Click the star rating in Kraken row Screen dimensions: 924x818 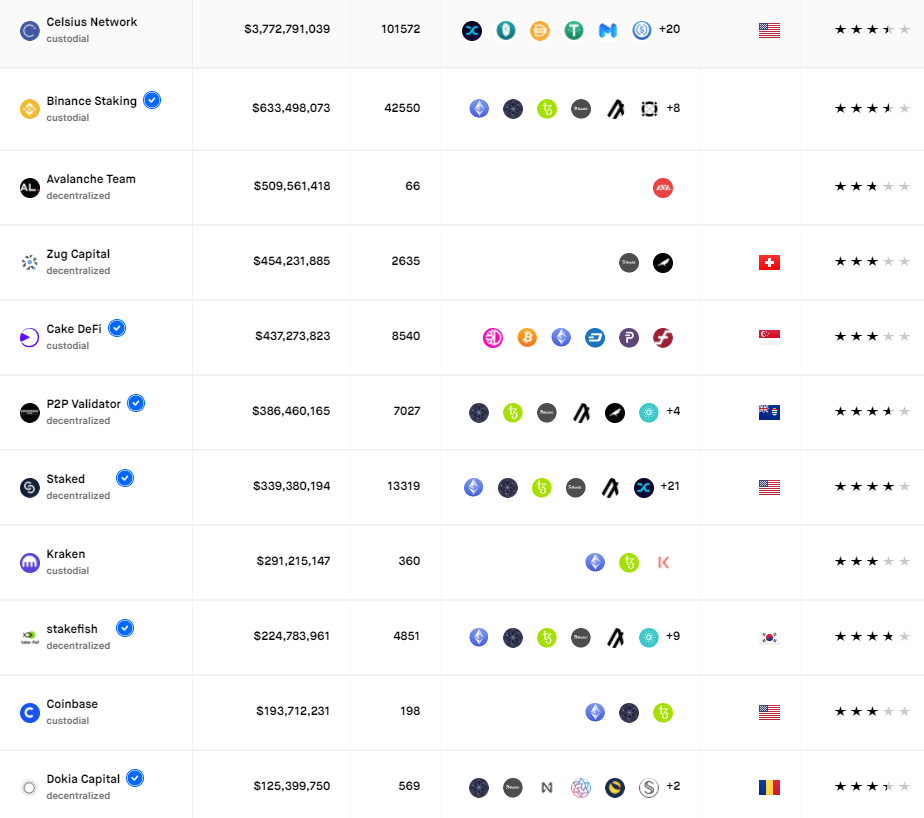(872, 561)
